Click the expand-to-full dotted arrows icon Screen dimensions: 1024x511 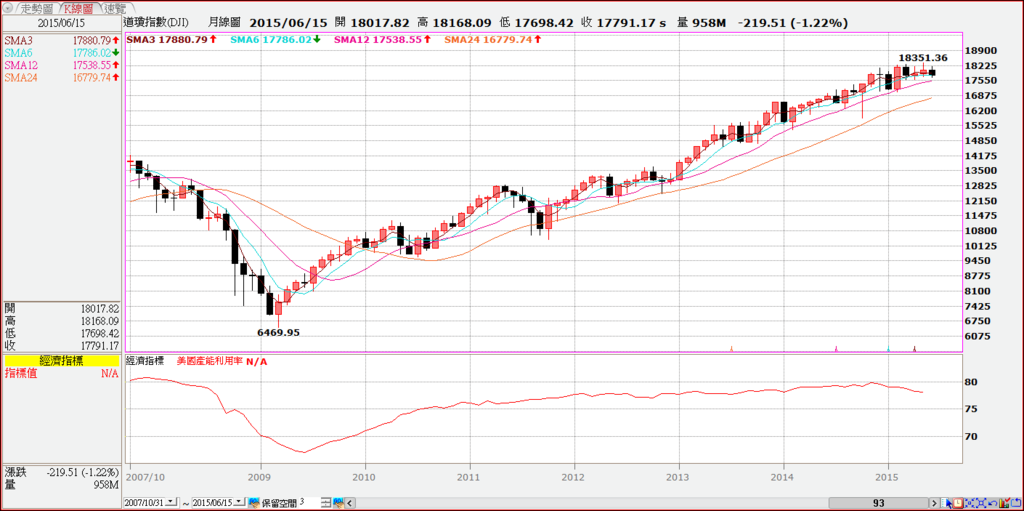tap(981, 503)
